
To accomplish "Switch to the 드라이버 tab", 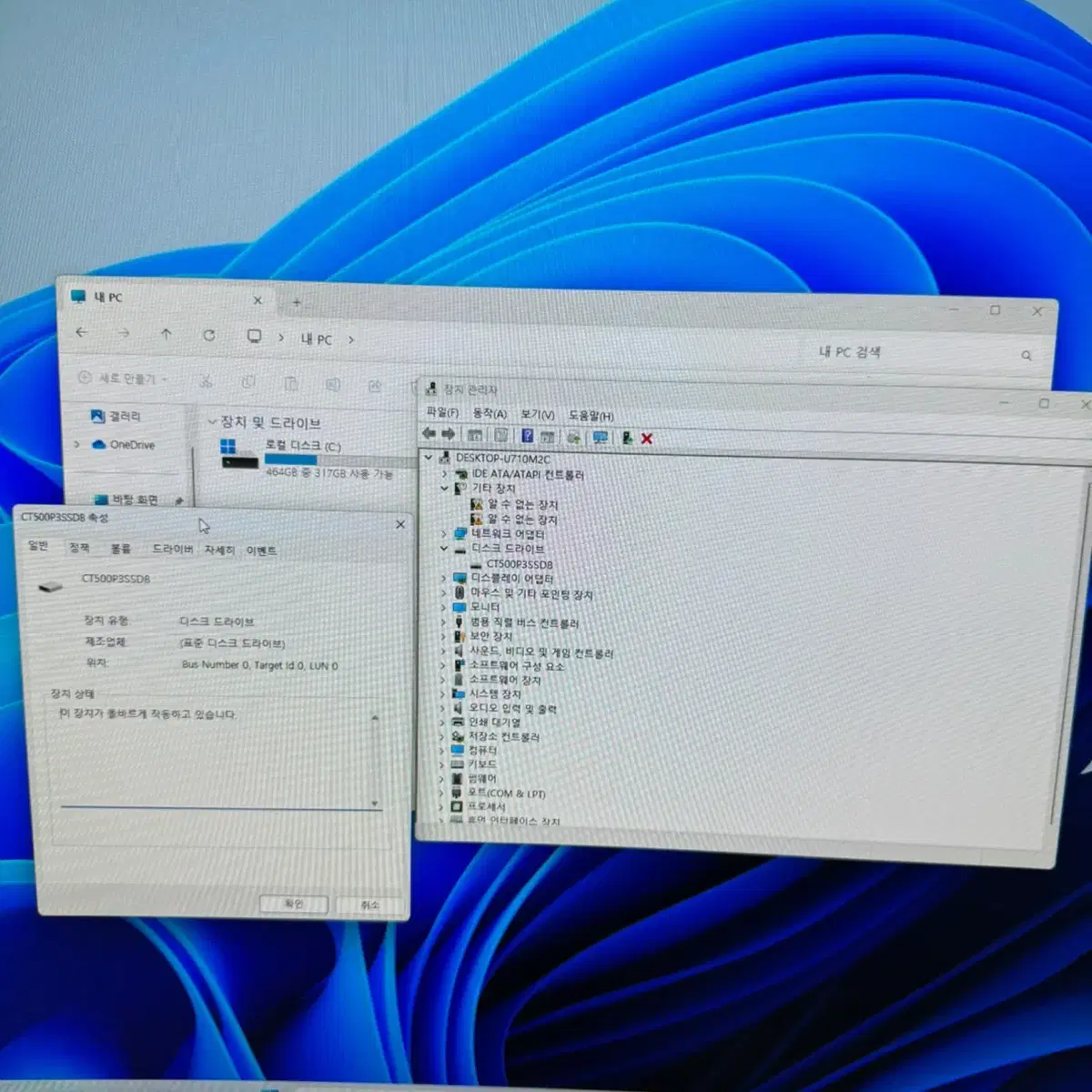I will 172,549.
